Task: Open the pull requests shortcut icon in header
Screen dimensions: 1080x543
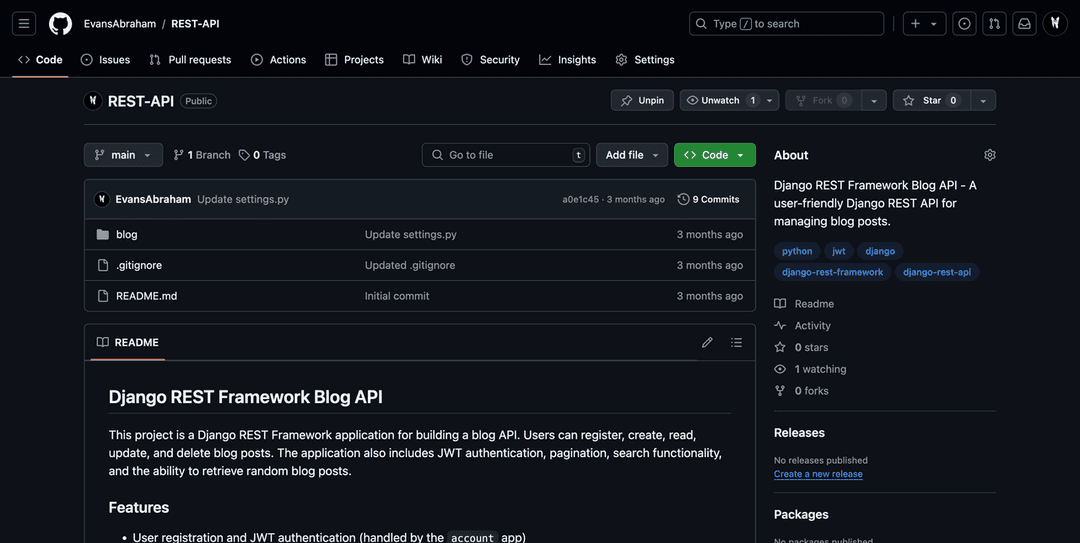Action: (995, 23)
